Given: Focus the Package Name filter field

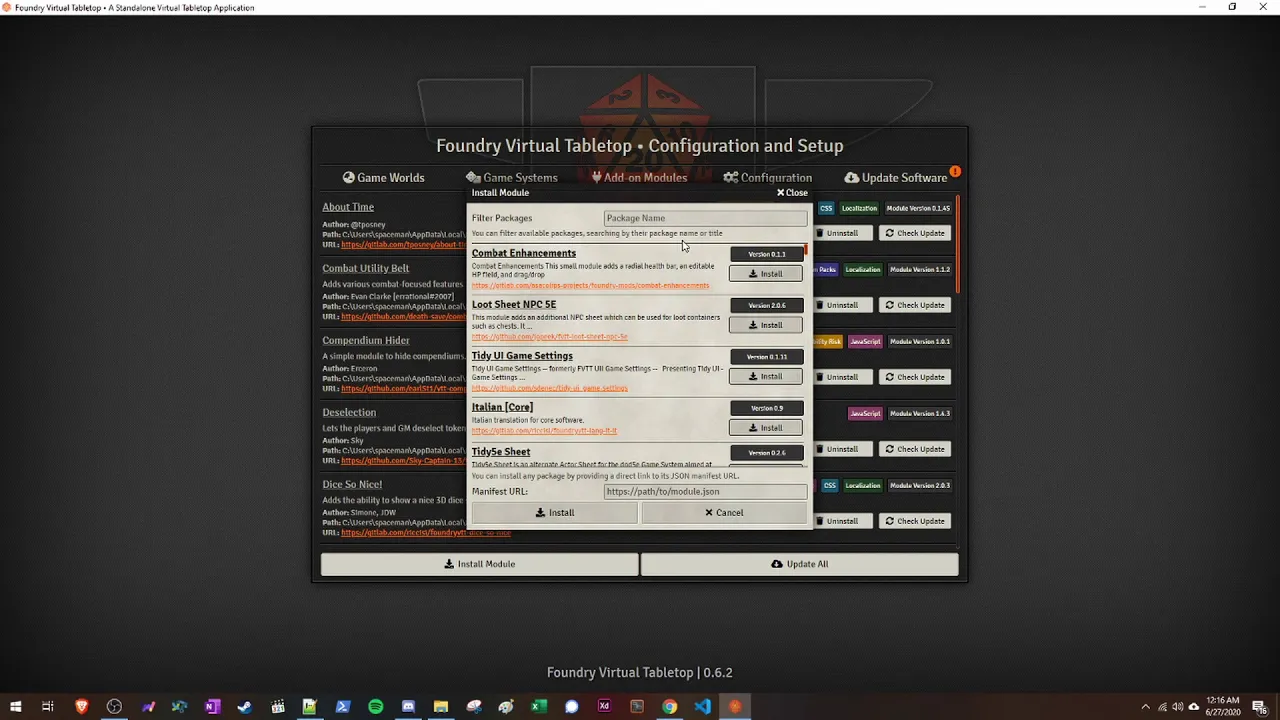Looking at the screenshot, I should pyautogui.click(x=705, y=218).
